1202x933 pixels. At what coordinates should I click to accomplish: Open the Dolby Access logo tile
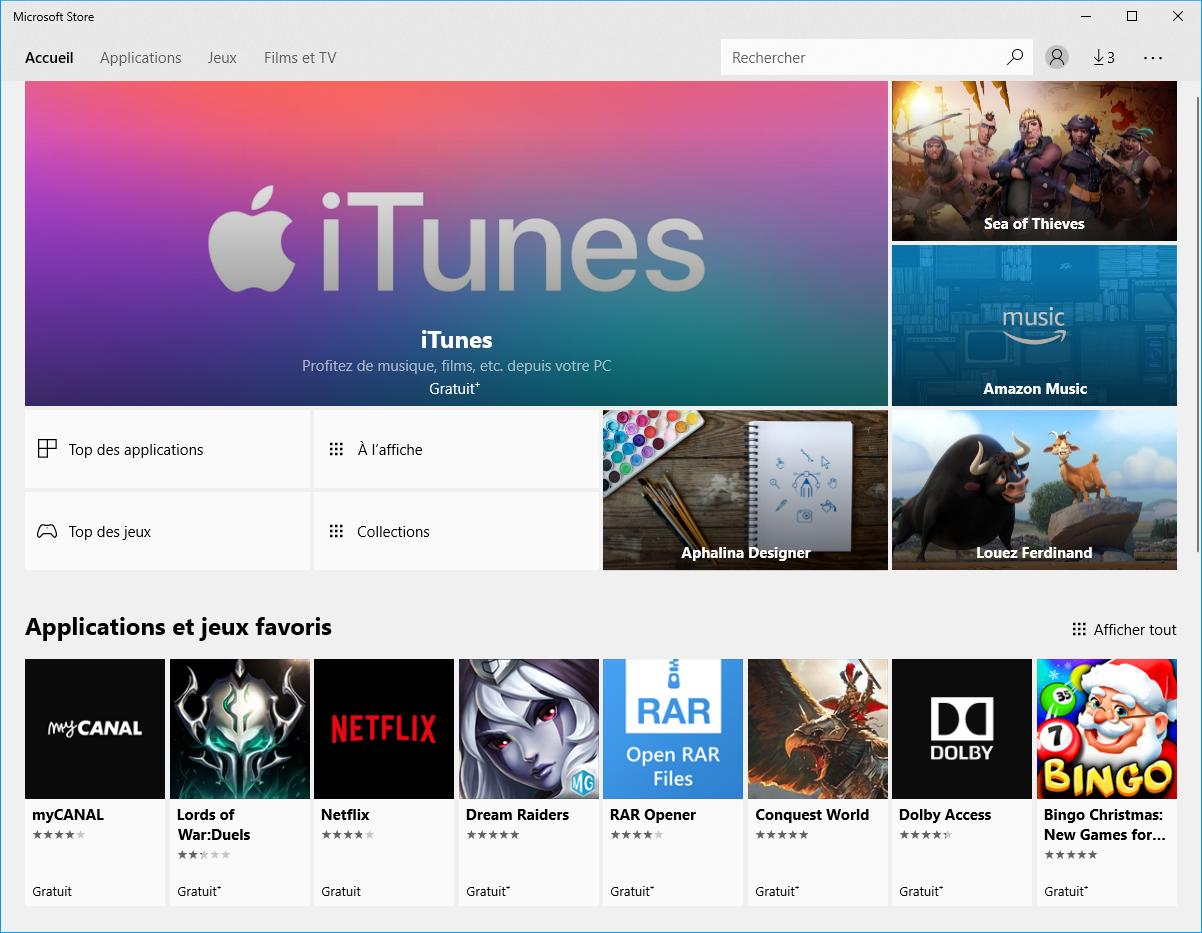(x=962, y=729)
